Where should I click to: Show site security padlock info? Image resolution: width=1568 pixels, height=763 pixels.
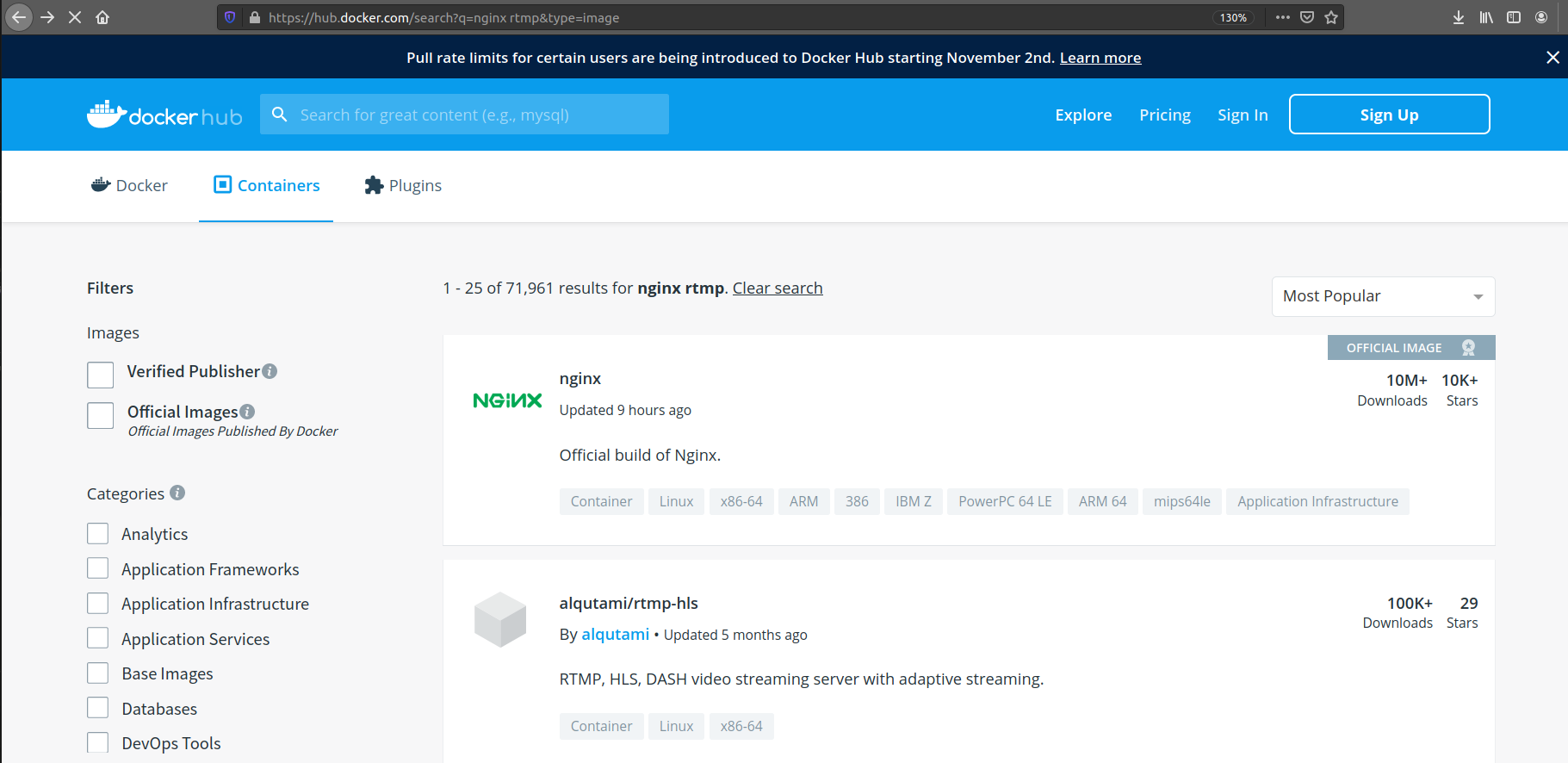click(255, 17)
